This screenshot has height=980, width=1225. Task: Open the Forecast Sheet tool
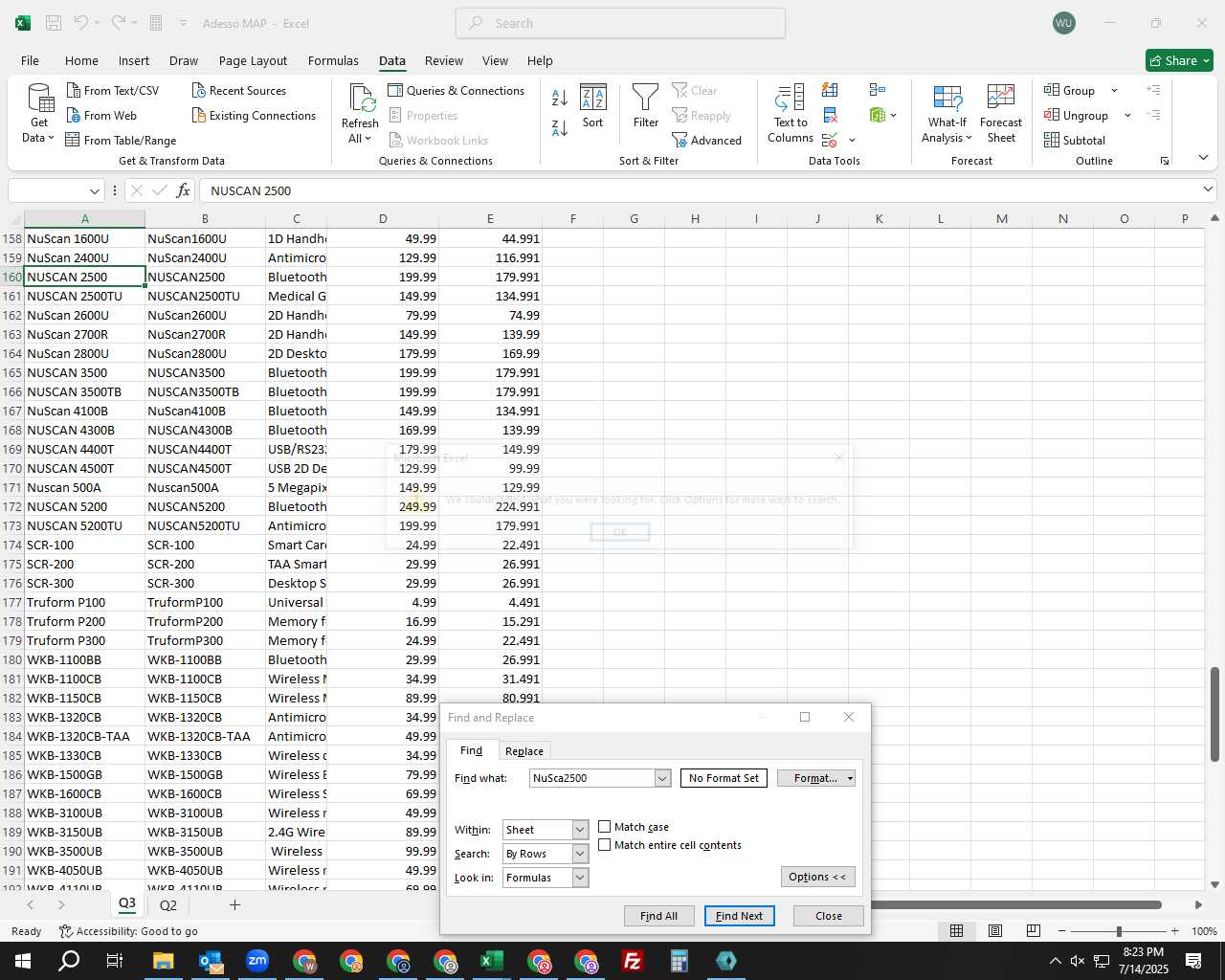(x=1001, y=114)
